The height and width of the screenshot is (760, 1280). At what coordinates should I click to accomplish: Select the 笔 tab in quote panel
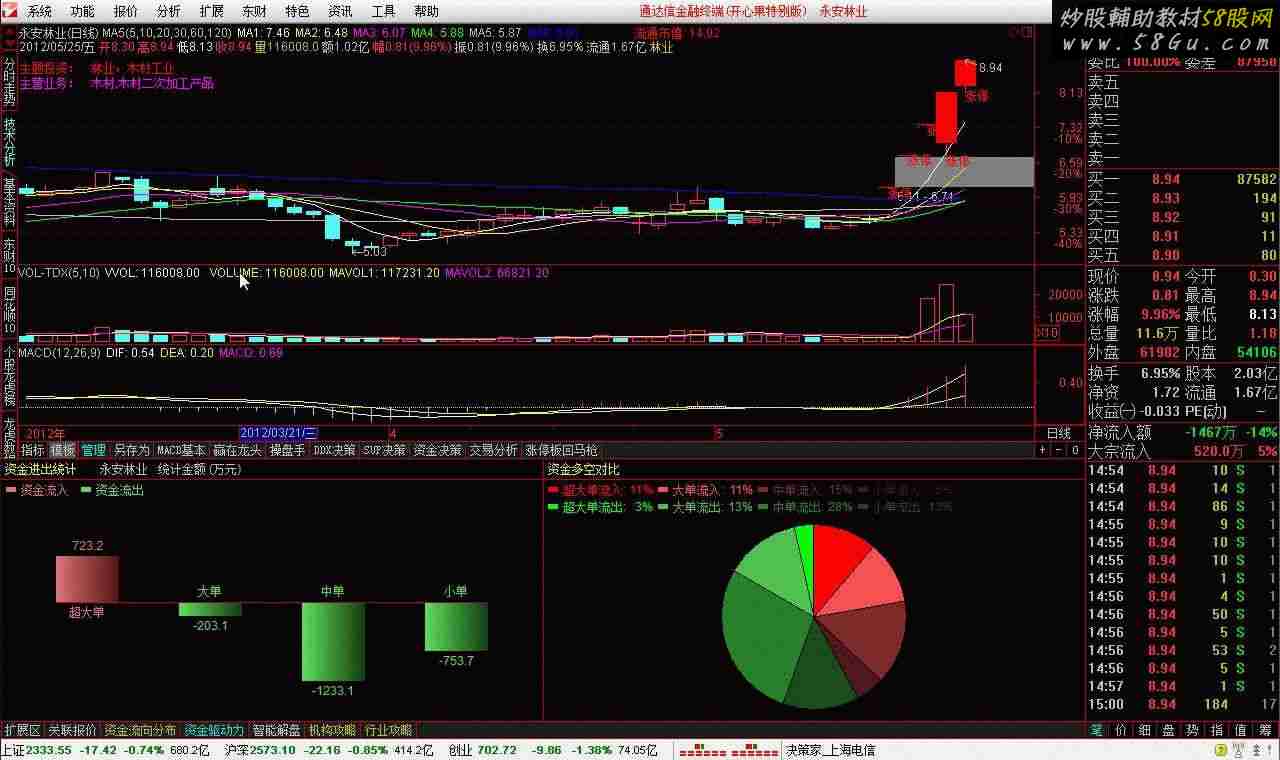point(1097,731)
